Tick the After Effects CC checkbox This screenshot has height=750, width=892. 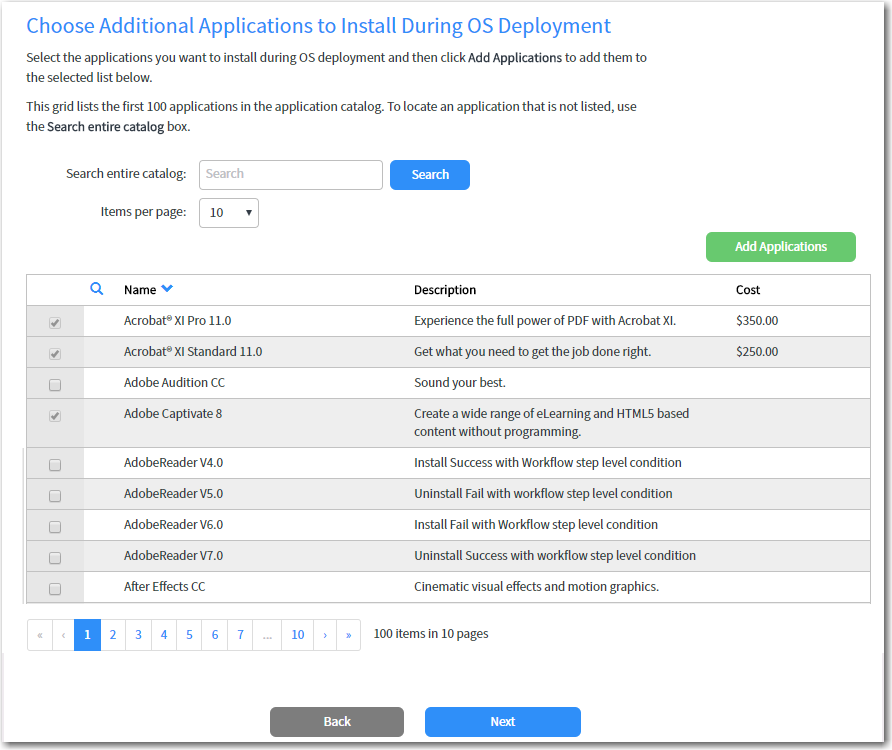(55, 589)
